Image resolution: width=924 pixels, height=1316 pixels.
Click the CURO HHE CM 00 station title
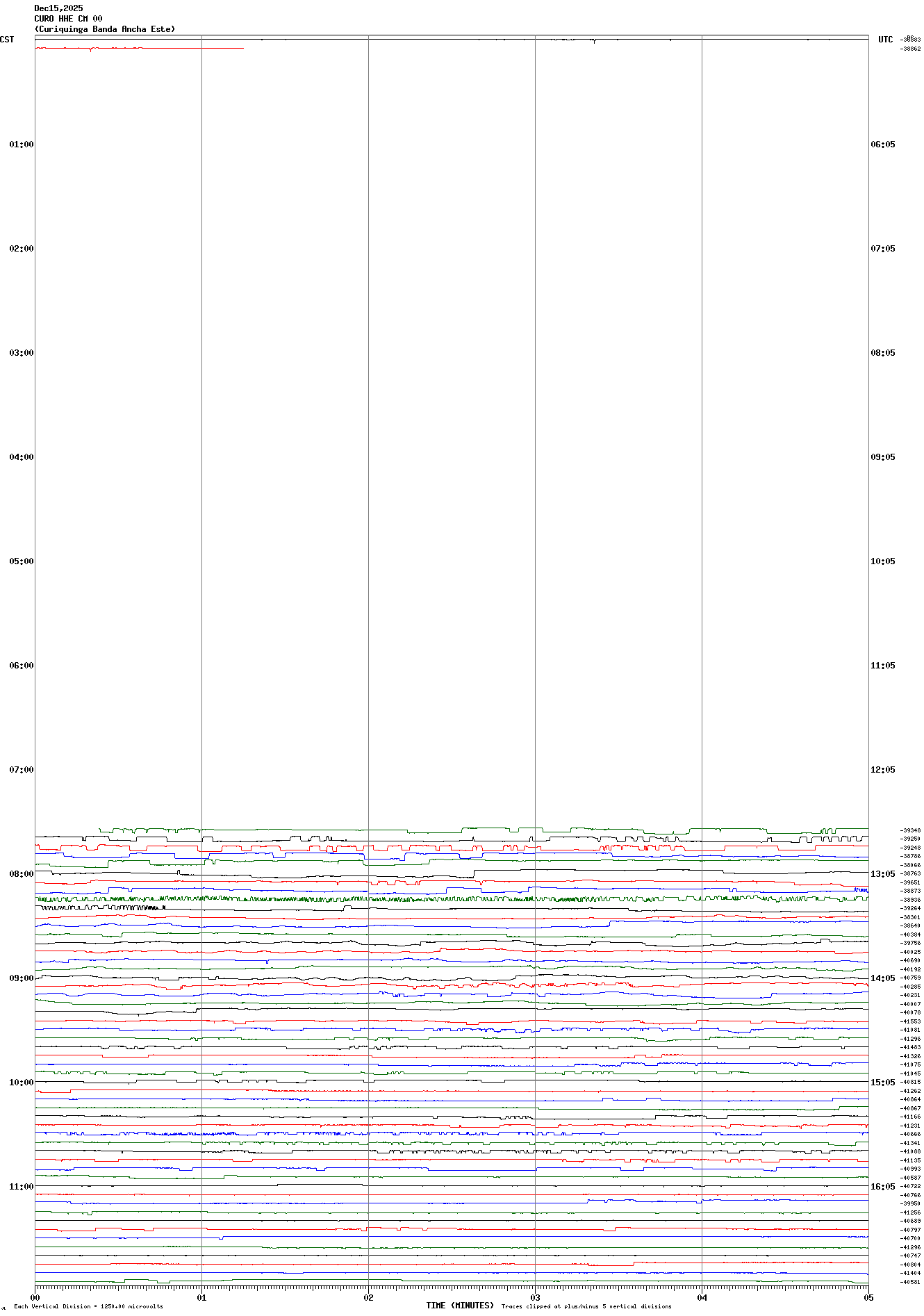click(68, 19)
